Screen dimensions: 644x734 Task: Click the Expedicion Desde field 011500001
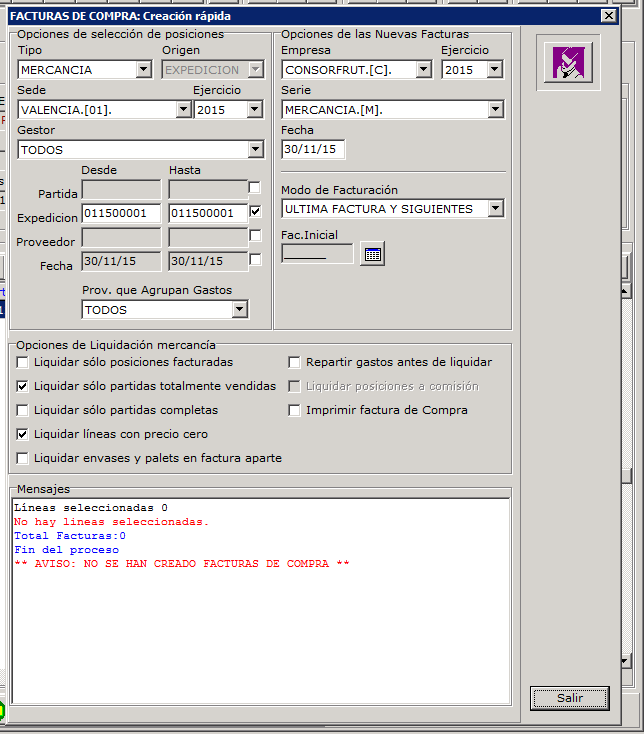point(121,214)
